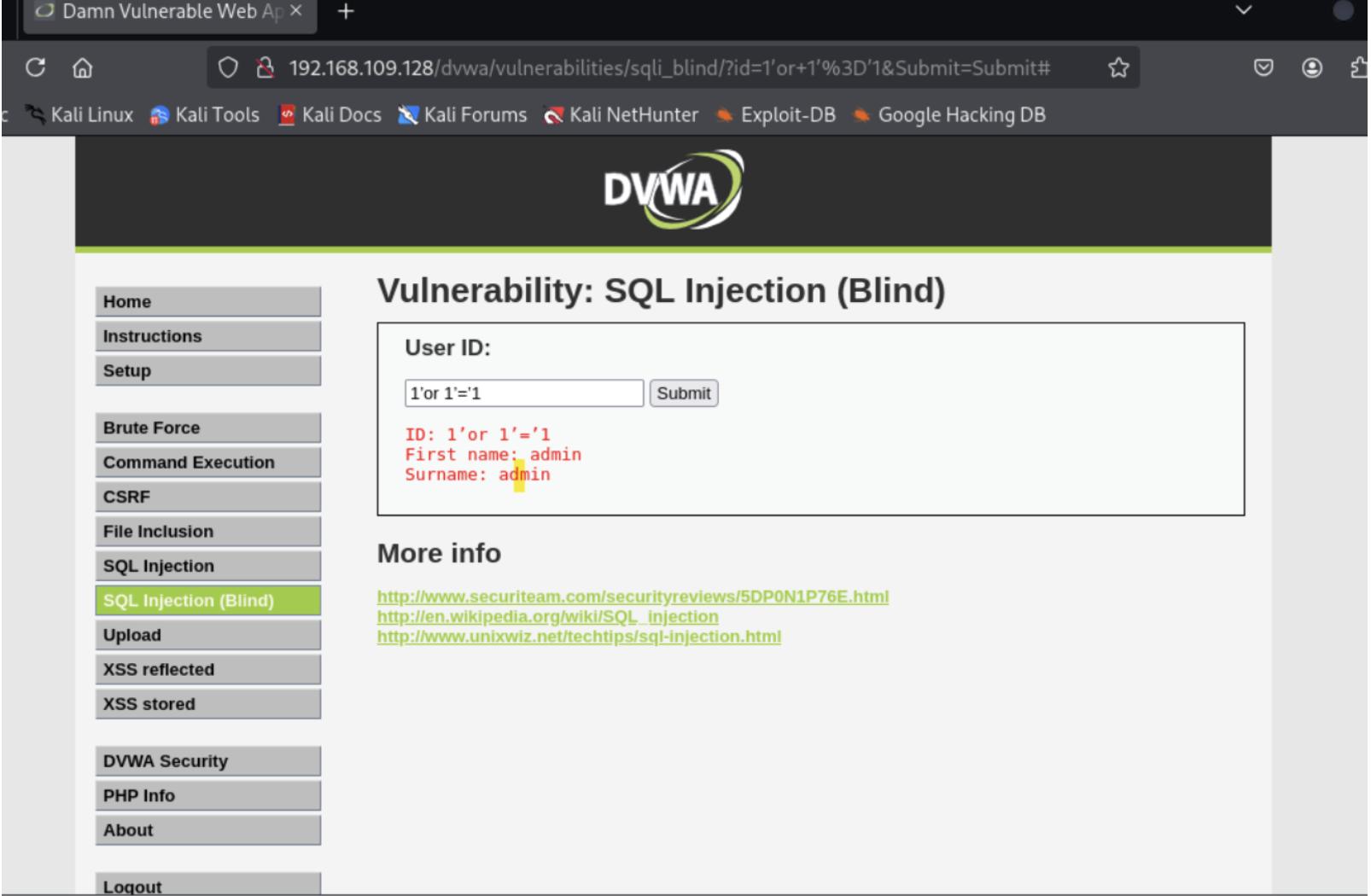Click the 'ID: 1'or 1'='1' result line
This screenshot has width=1371, height=896.
tap(478, 434)
